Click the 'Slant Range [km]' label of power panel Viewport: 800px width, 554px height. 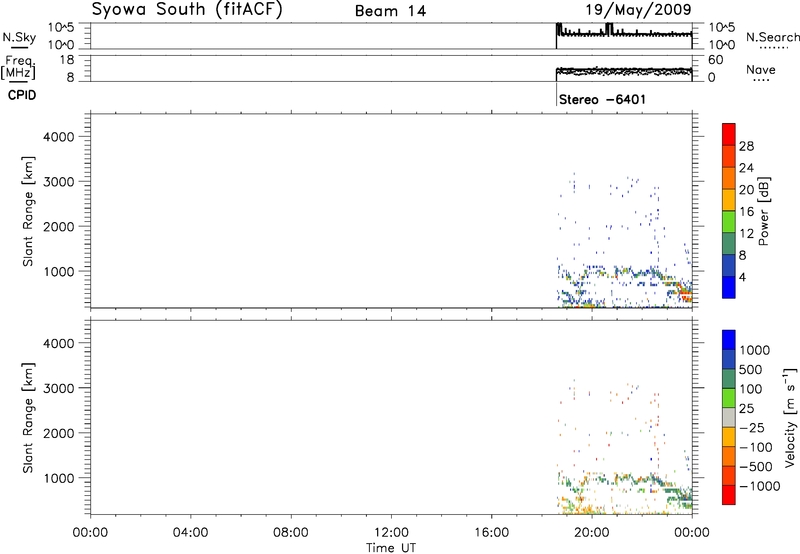28,211
